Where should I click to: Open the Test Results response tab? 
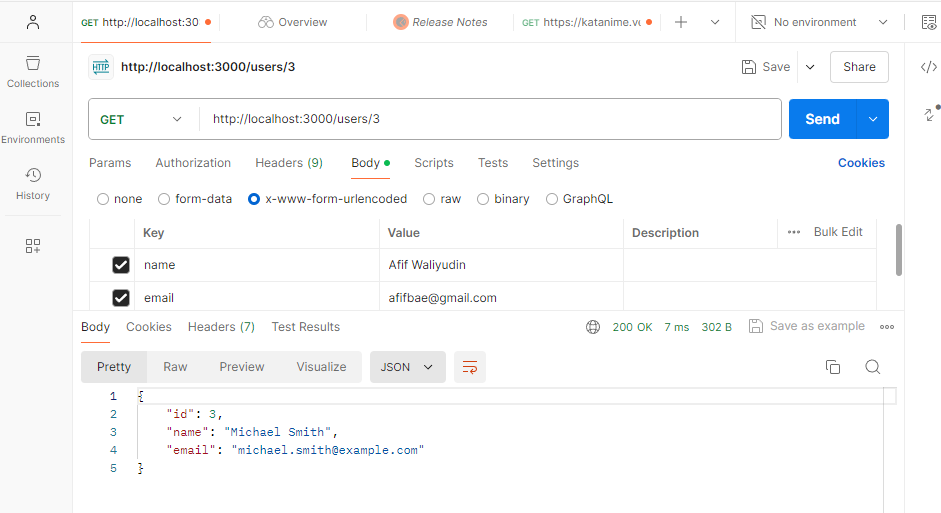point(305,327)
